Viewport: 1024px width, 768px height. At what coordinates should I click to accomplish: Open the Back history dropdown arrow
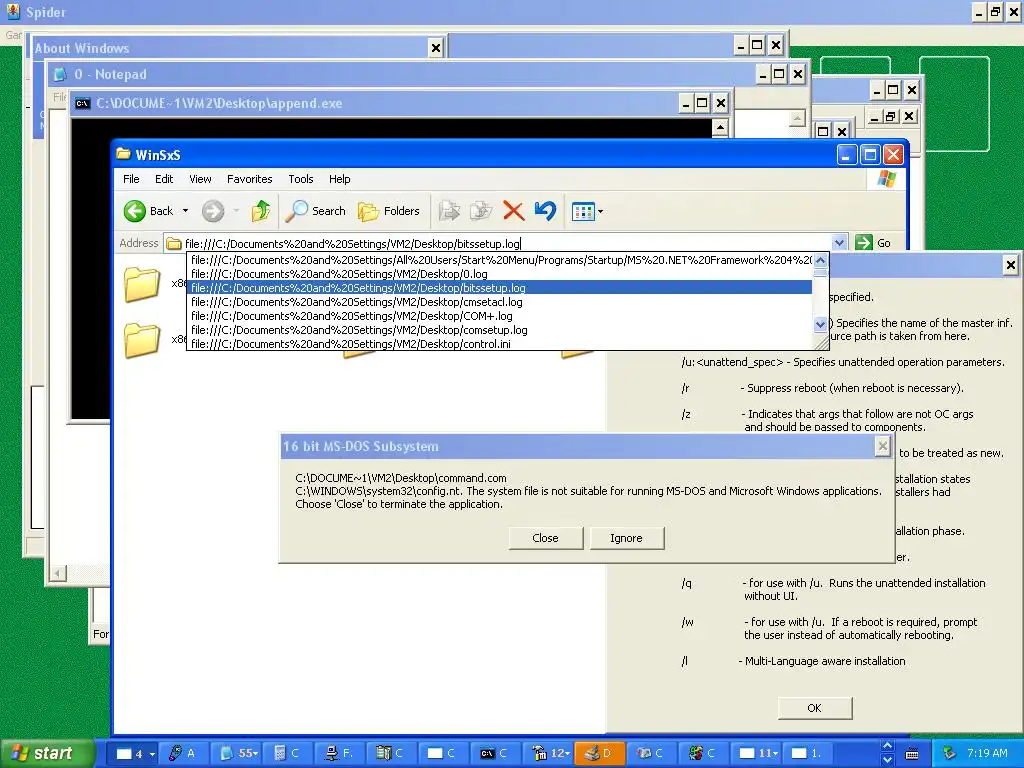tap(185, 211)
